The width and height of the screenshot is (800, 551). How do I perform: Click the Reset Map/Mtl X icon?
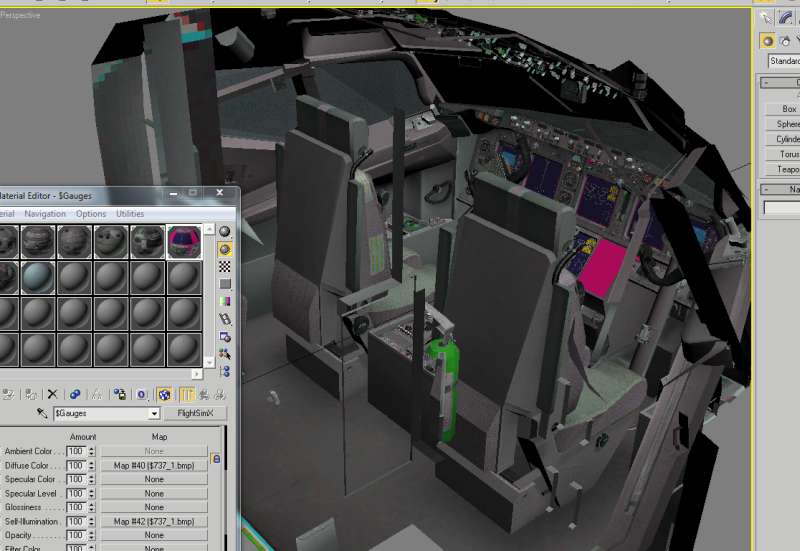click(52, 394)
